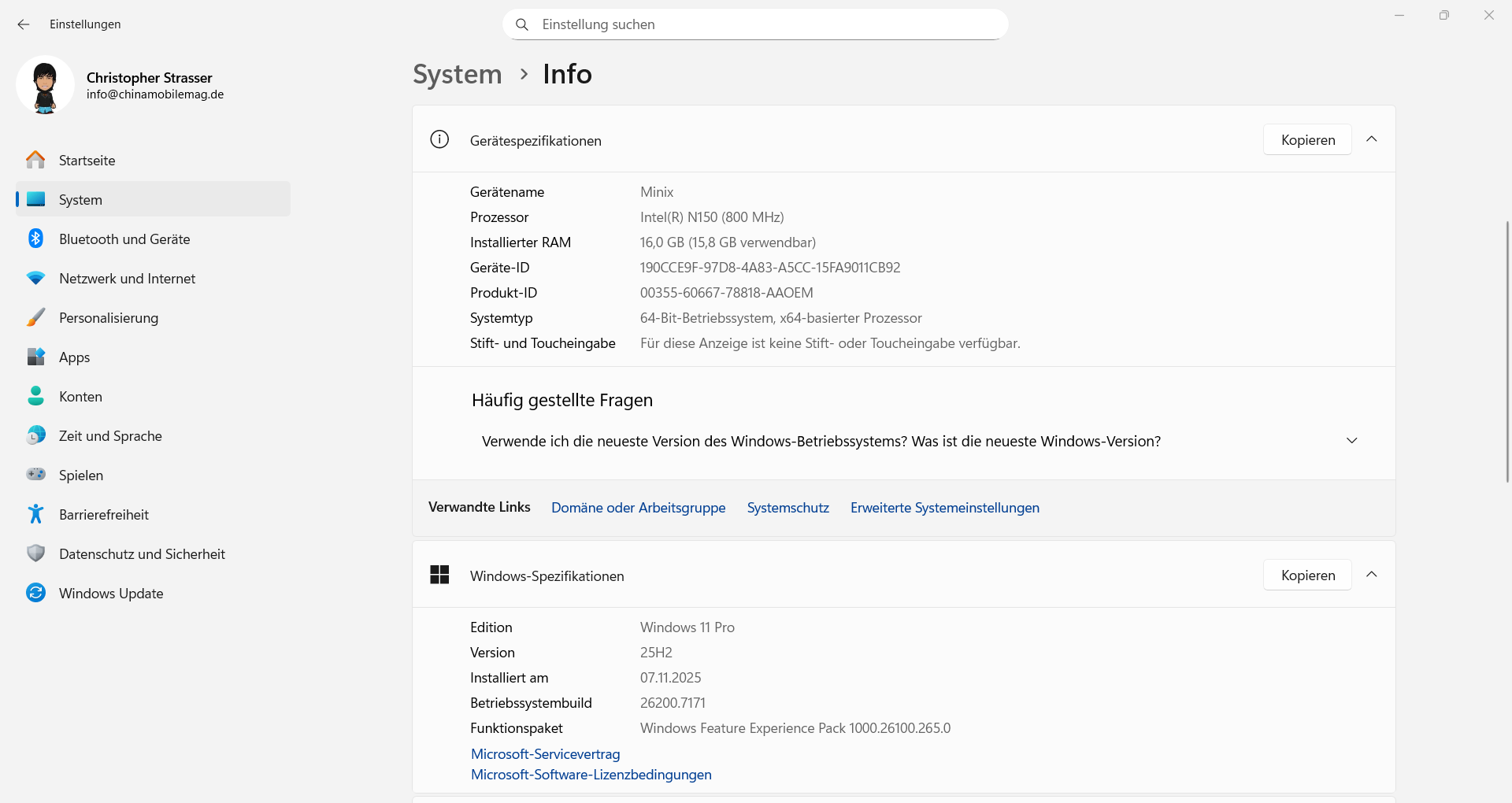The height and width of the screenshot is (803, 1512).
Task: Collapse the Windows-Spezifikationen section chevron
Action: point(1371,575)
